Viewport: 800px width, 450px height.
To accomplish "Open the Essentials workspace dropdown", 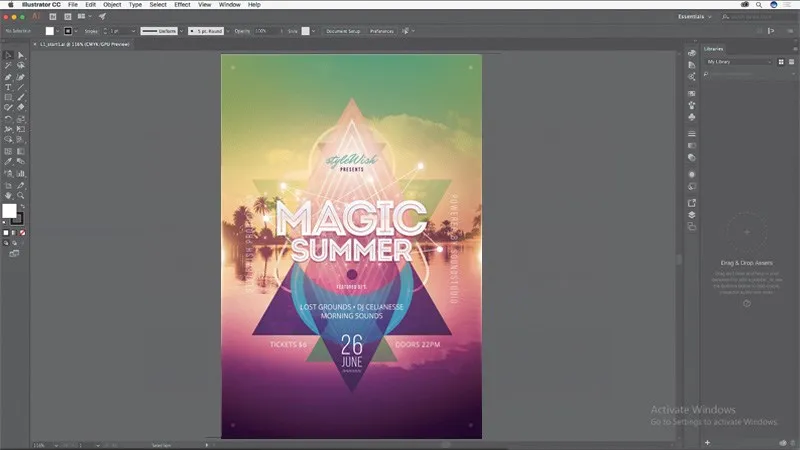I will (694, 17).
